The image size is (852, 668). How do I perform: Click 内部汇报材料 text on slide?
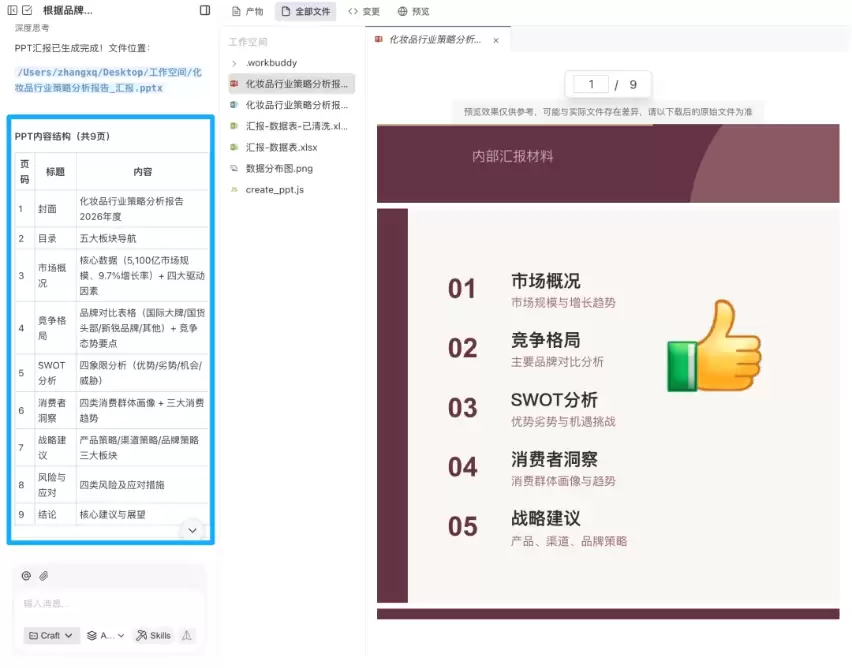[512, 157]
